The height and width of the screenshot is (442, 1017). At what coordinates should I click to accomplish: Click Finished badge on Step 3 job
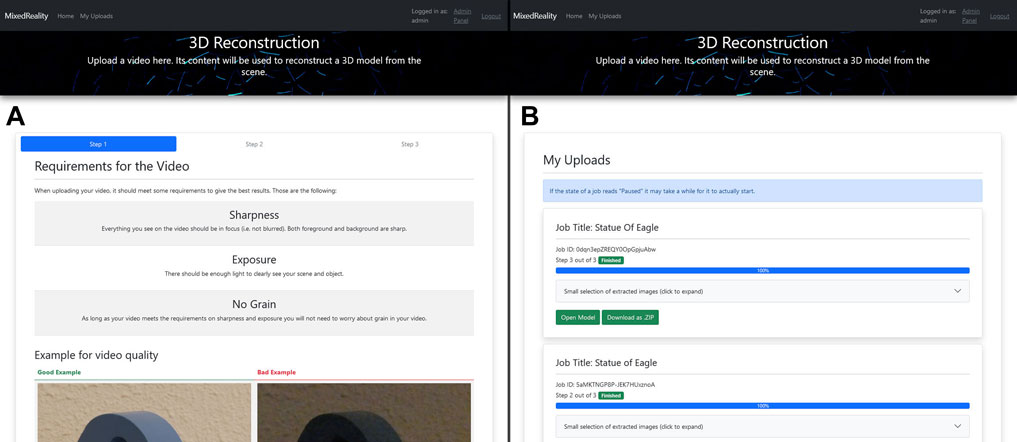click(x=610, y=260)
